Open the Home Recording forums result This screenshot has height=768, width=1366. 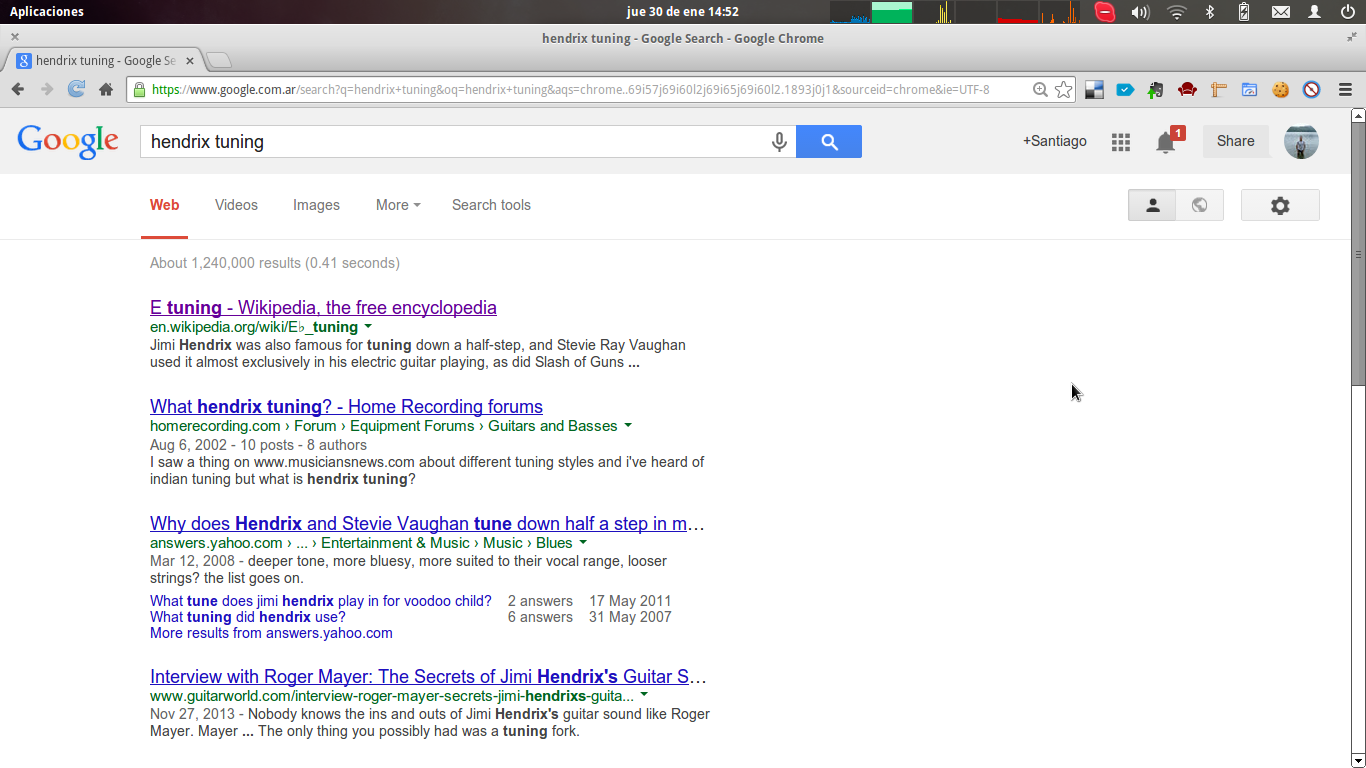pyautogui.click(x=346, y=407)
